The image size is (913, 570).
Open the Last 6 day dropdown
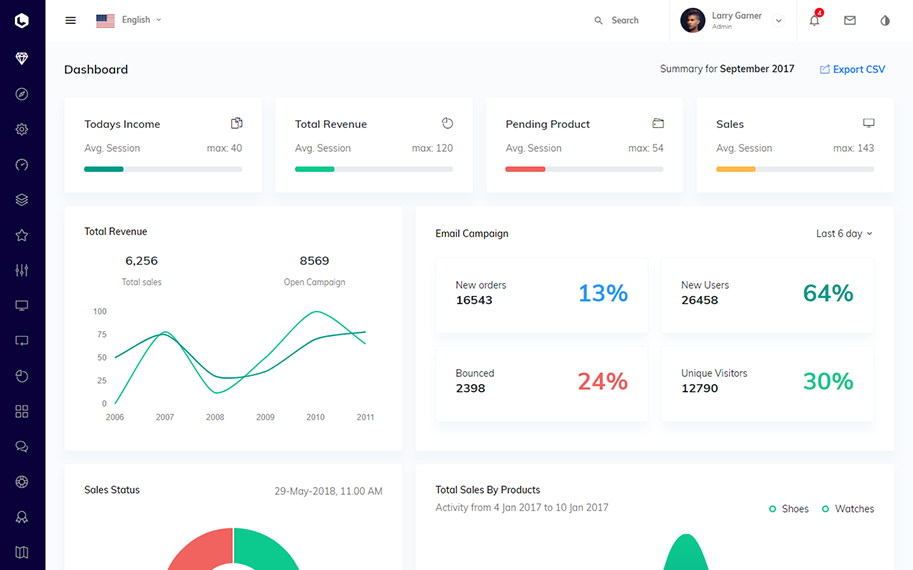click(x=844, y=234)
